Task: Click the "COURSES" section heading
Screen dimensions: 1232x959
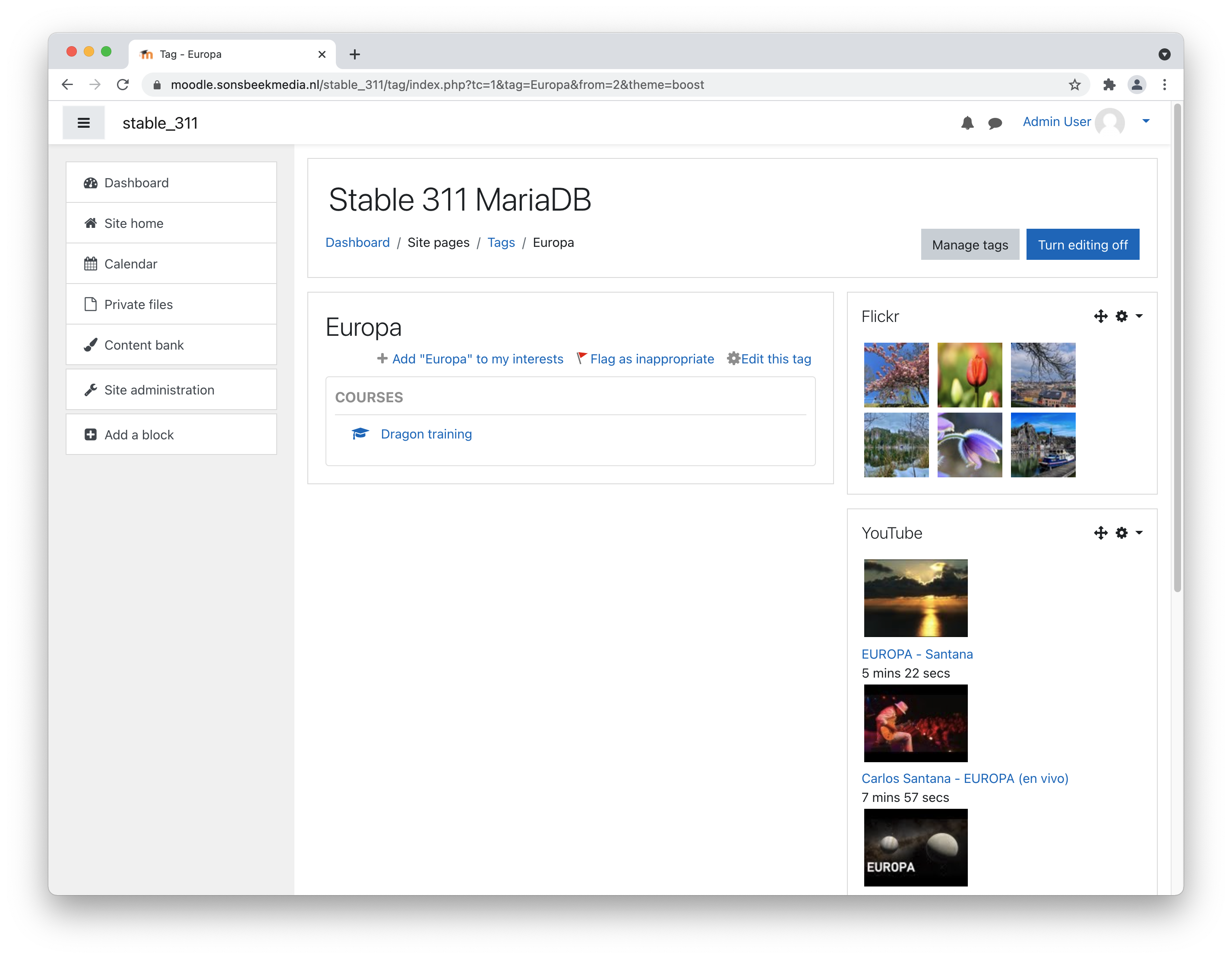Action: [x=369, y=397]
